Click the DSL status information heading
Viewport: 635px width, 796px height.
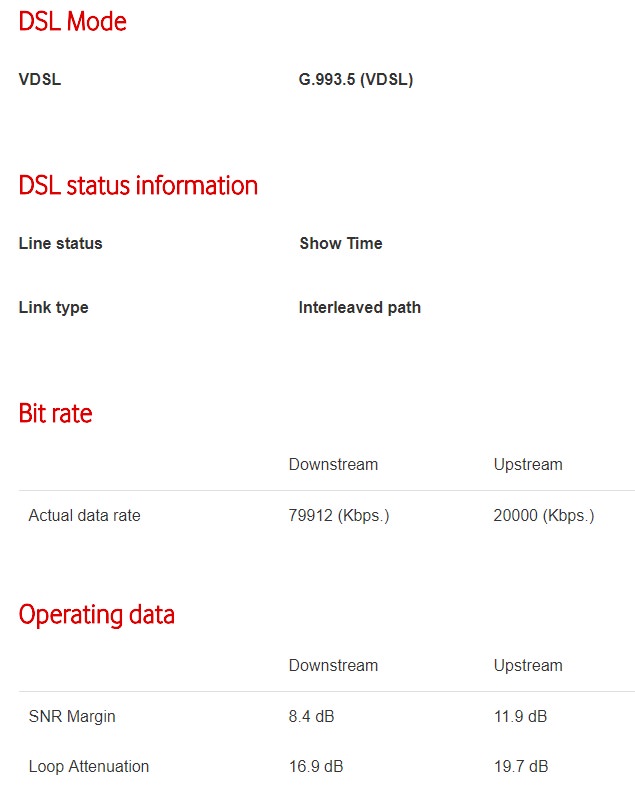click(x=138, y=185)
